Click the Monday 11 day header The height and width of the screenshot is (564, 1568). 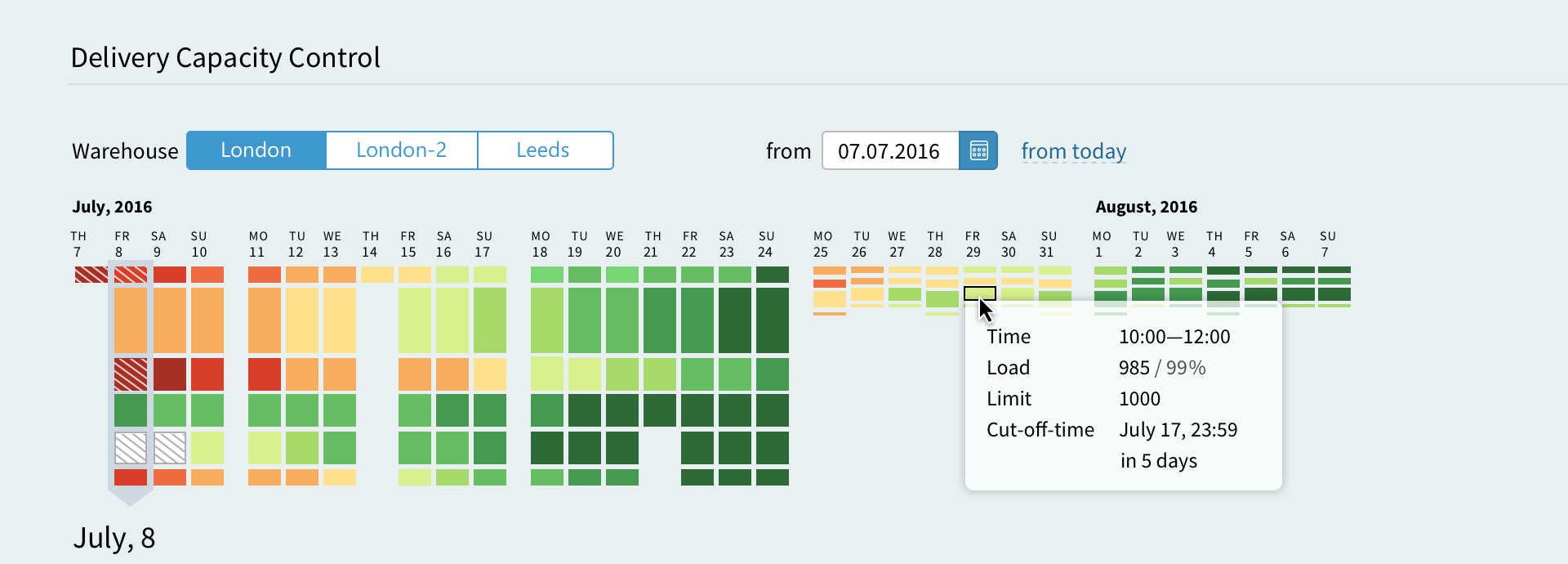click(258, 244)
